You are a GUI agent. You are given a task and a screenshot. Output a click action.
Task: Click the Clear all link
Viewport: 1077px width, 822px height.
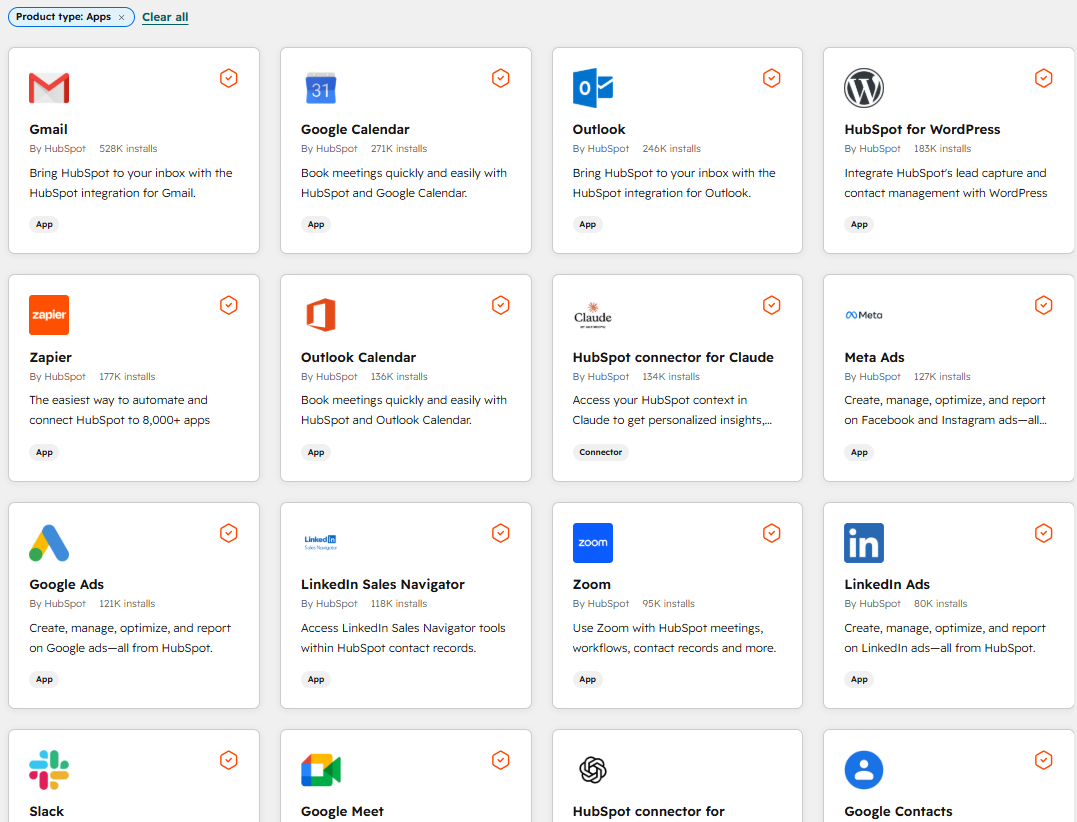point(165,17)
